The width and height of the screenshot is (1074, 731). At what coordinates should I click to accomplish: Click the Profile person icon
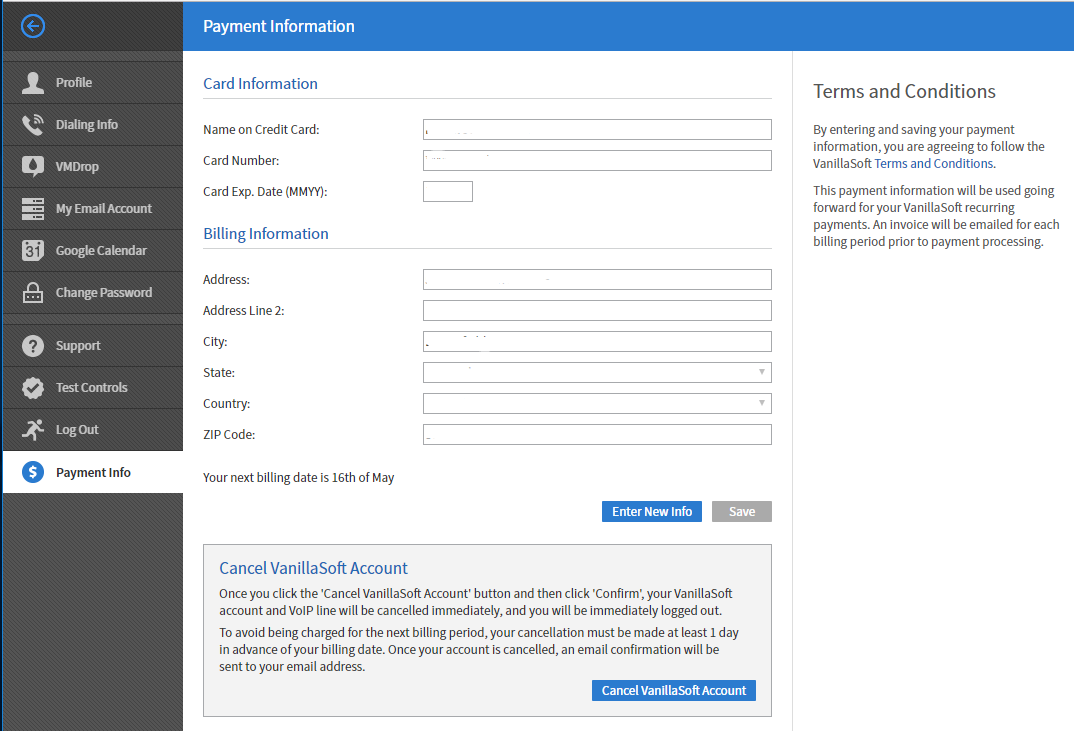click(x=32, y=82)
